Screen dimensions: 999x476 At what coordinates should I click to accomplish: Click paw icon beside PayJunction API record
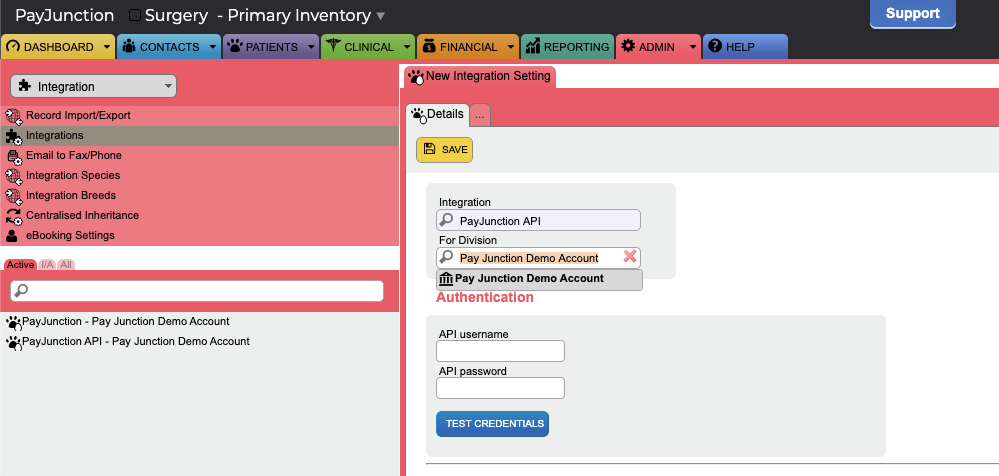click(x=14, y=343)
